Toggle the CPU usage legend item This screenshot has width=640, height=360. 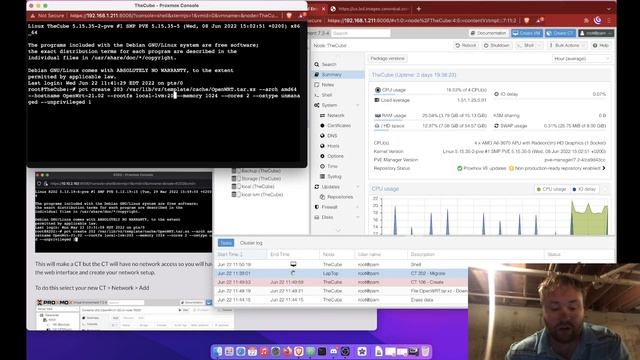(x=551, y=189)
